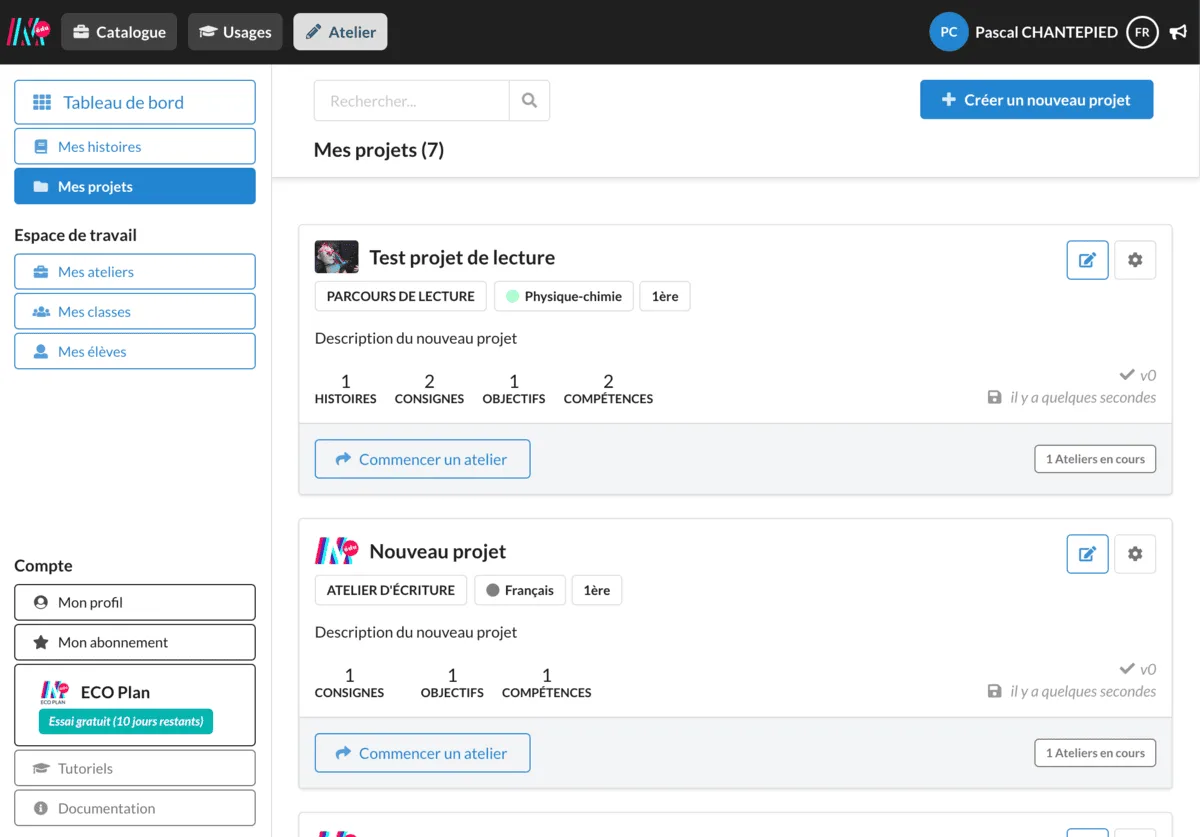Screen dimensions: 1200x837
Task: Start atelier for Test projet de lecture
Action: point(423,459)
